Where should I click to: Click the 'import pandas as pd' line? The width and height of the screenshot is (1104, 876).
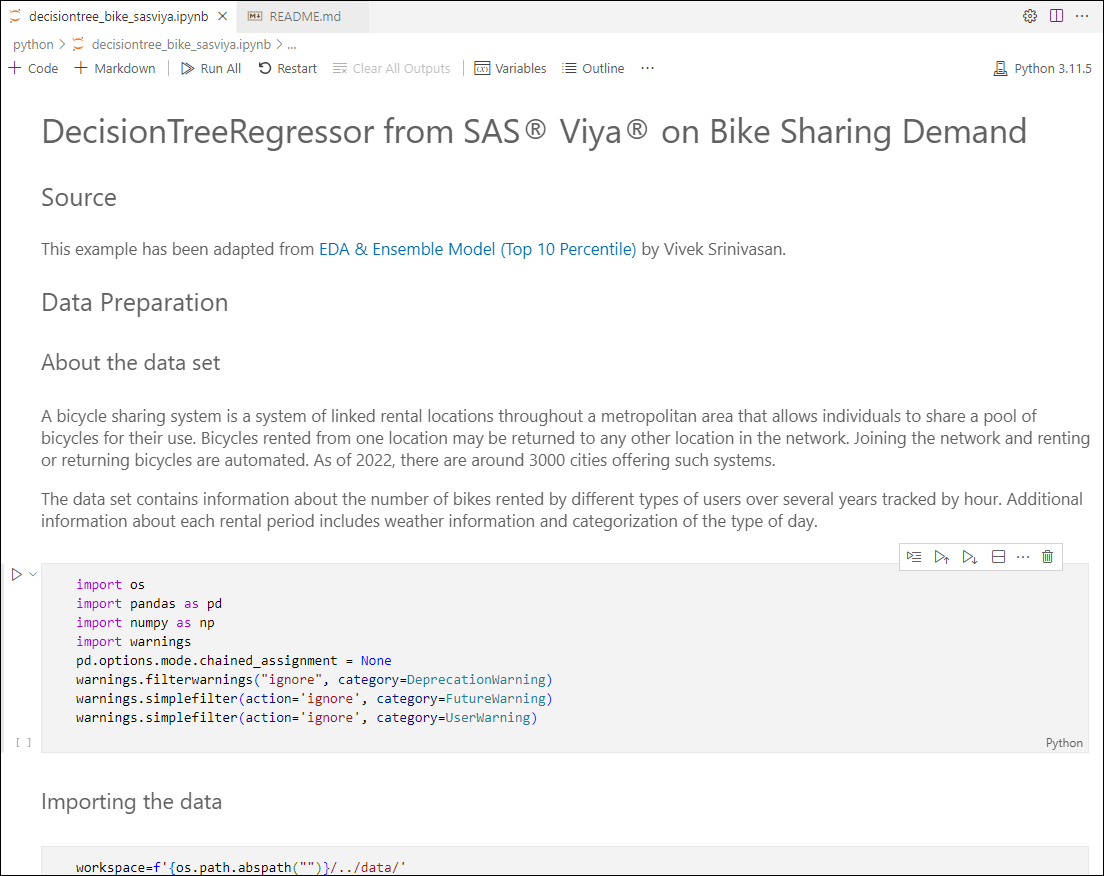(x=149, y=603)
